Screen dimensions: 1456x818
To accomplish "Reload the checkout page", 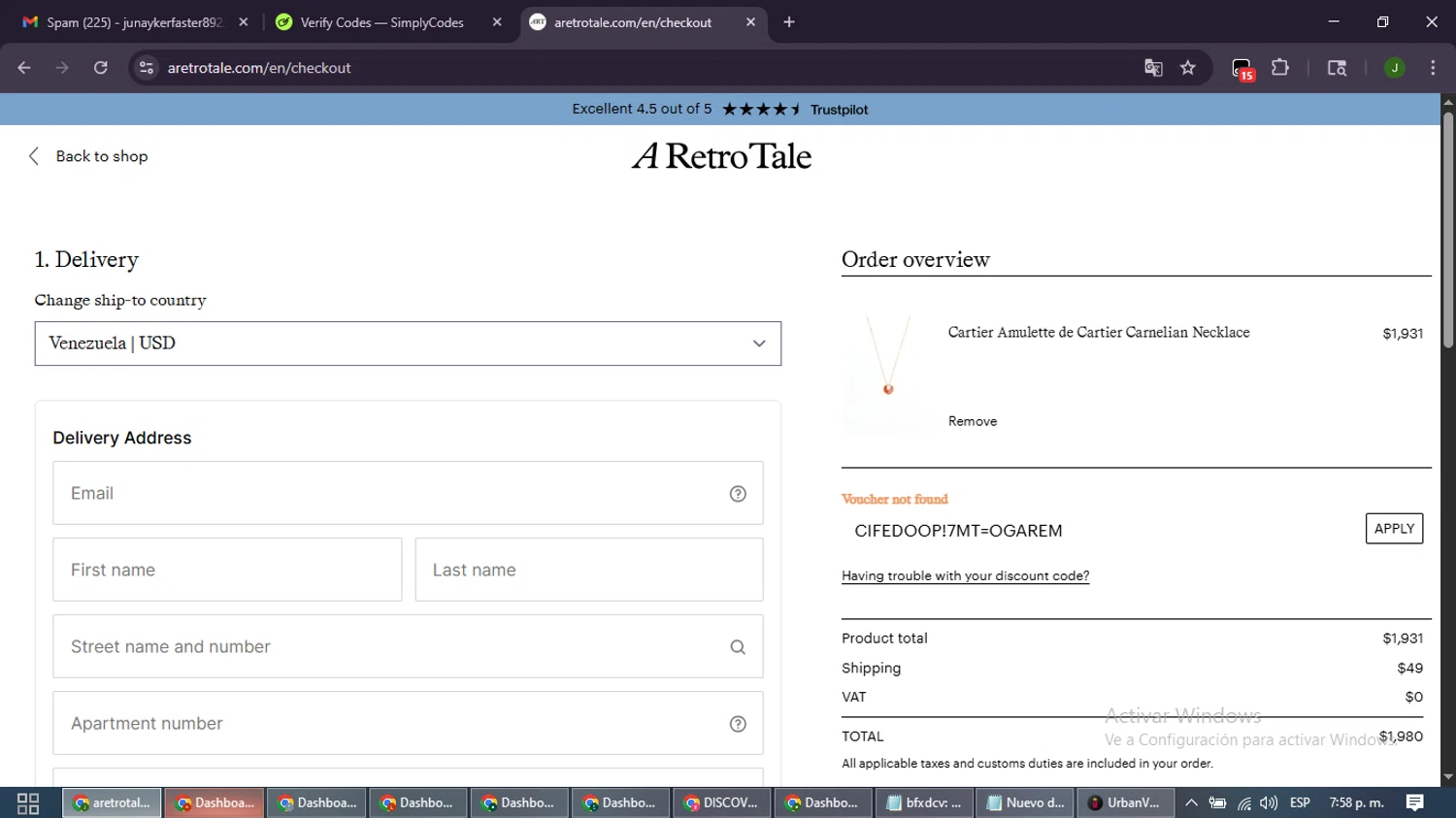I will [101, 68].
